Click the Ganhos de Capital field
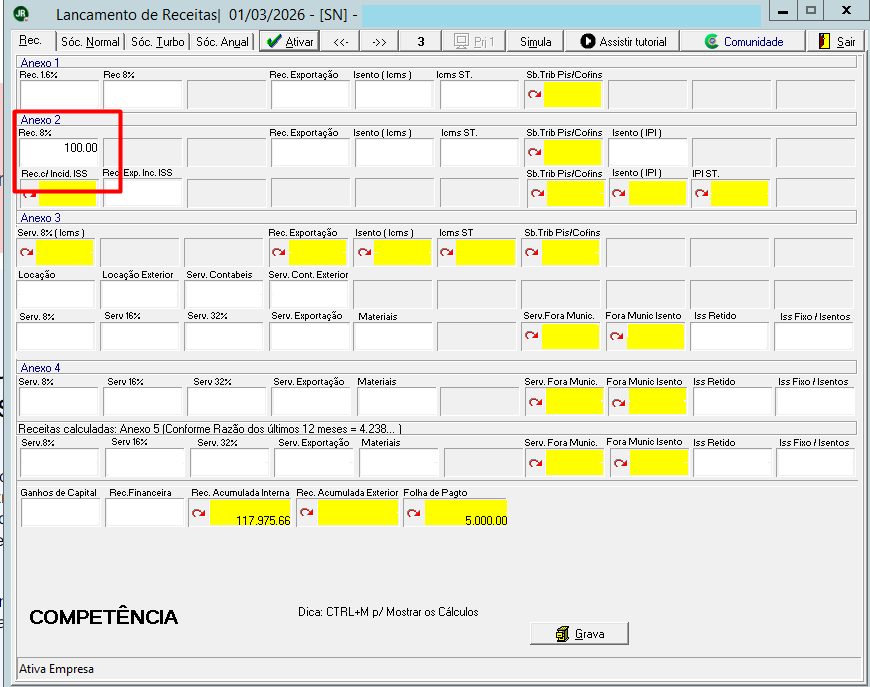Screen dimensions: 870x687 (60, 512)
